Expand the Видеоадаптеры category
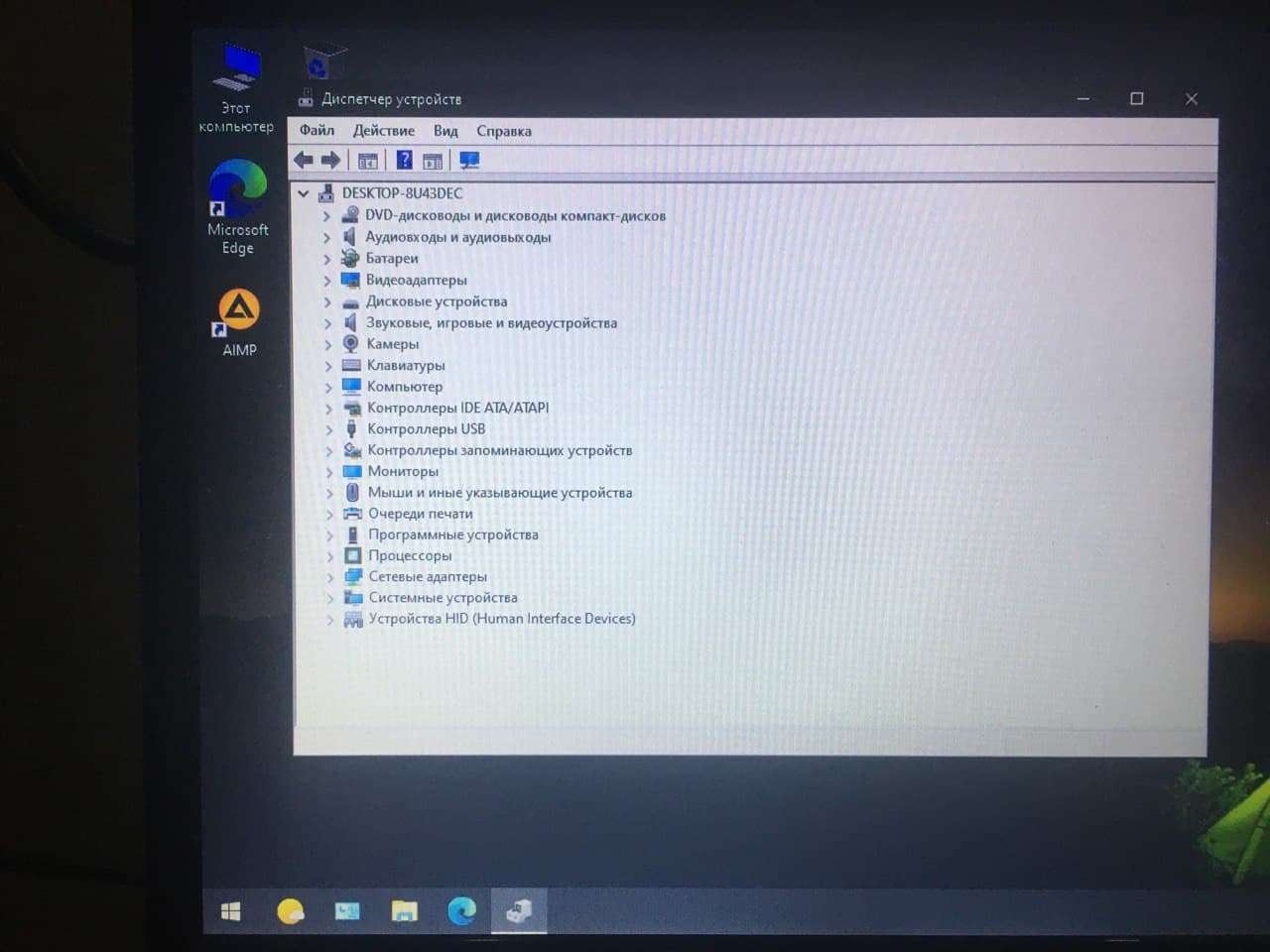This screenshot has width=1270, height=952. 326,280
